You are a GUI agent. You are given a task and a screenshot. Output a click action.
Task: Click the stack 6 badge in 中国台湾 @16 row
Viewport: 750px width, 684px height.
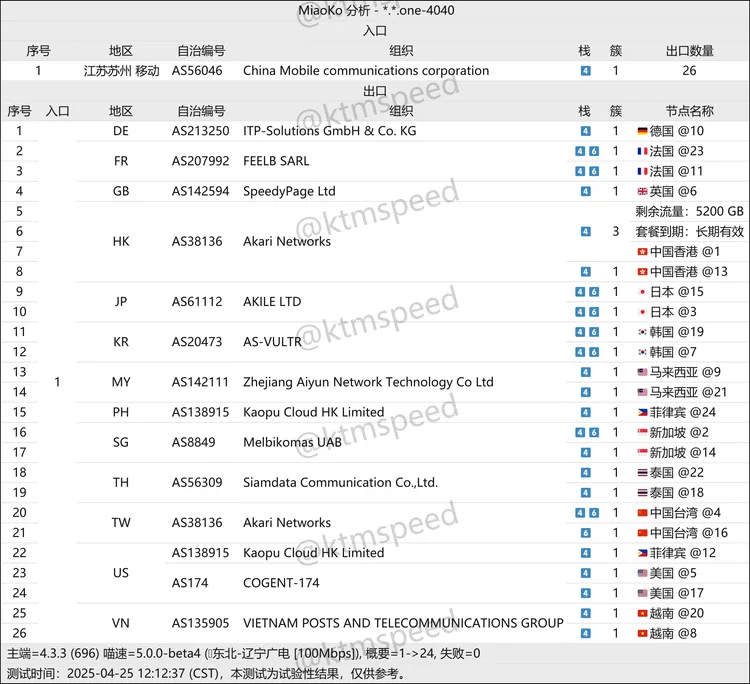585,533
